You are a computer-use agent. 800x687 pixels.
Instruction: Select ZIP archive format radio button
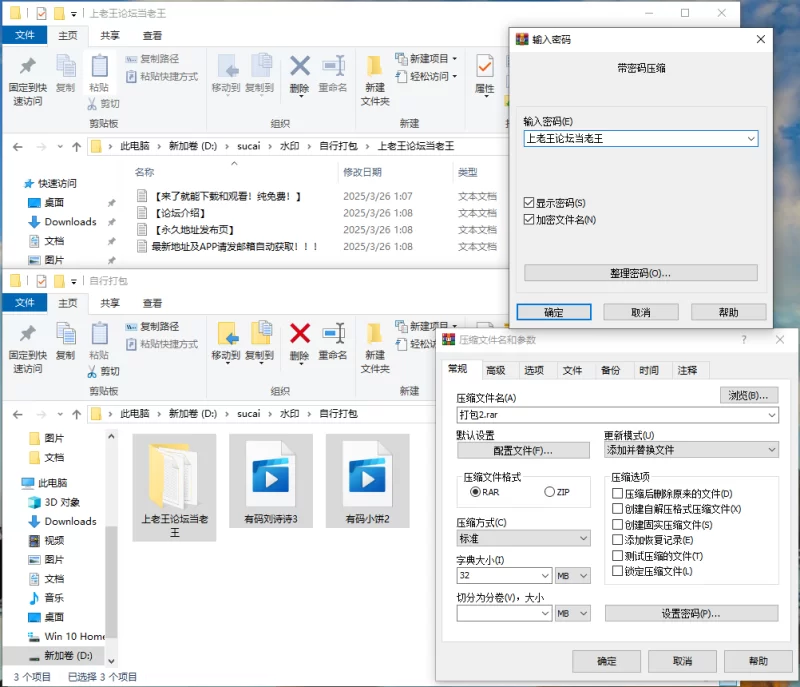(x=549, y=492)
